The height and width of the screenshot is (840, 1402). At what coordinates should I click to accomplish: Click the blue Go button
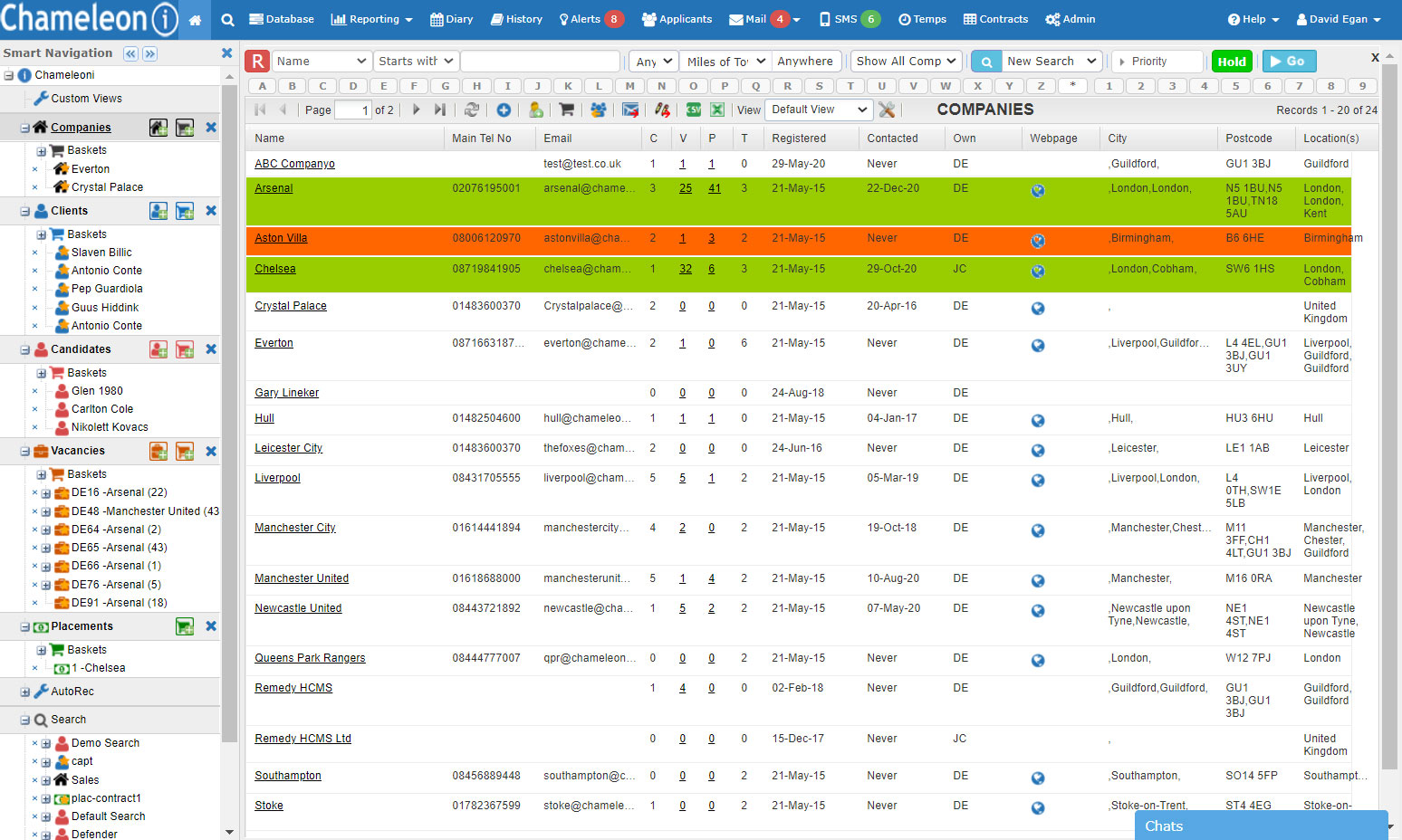(x=1289, y=61)
